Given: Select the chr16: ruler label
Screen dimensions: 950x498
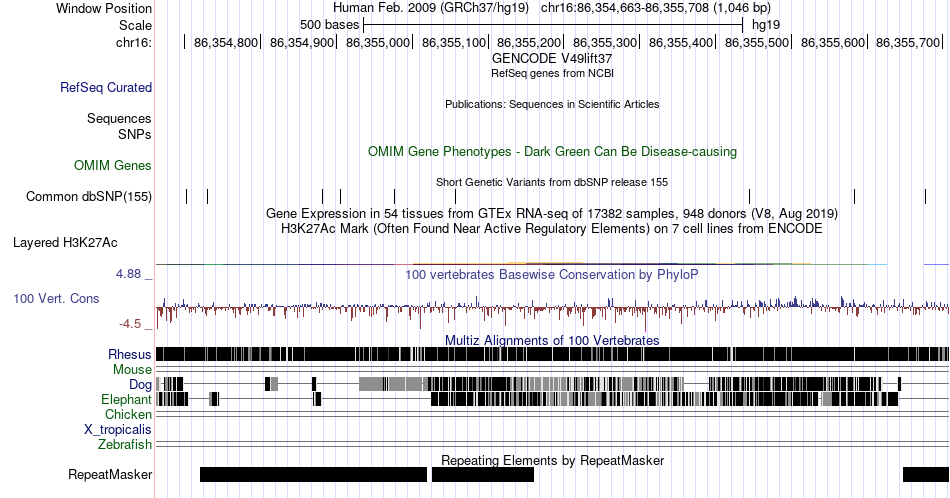Looking at the screenshot, I should [134, 42].
